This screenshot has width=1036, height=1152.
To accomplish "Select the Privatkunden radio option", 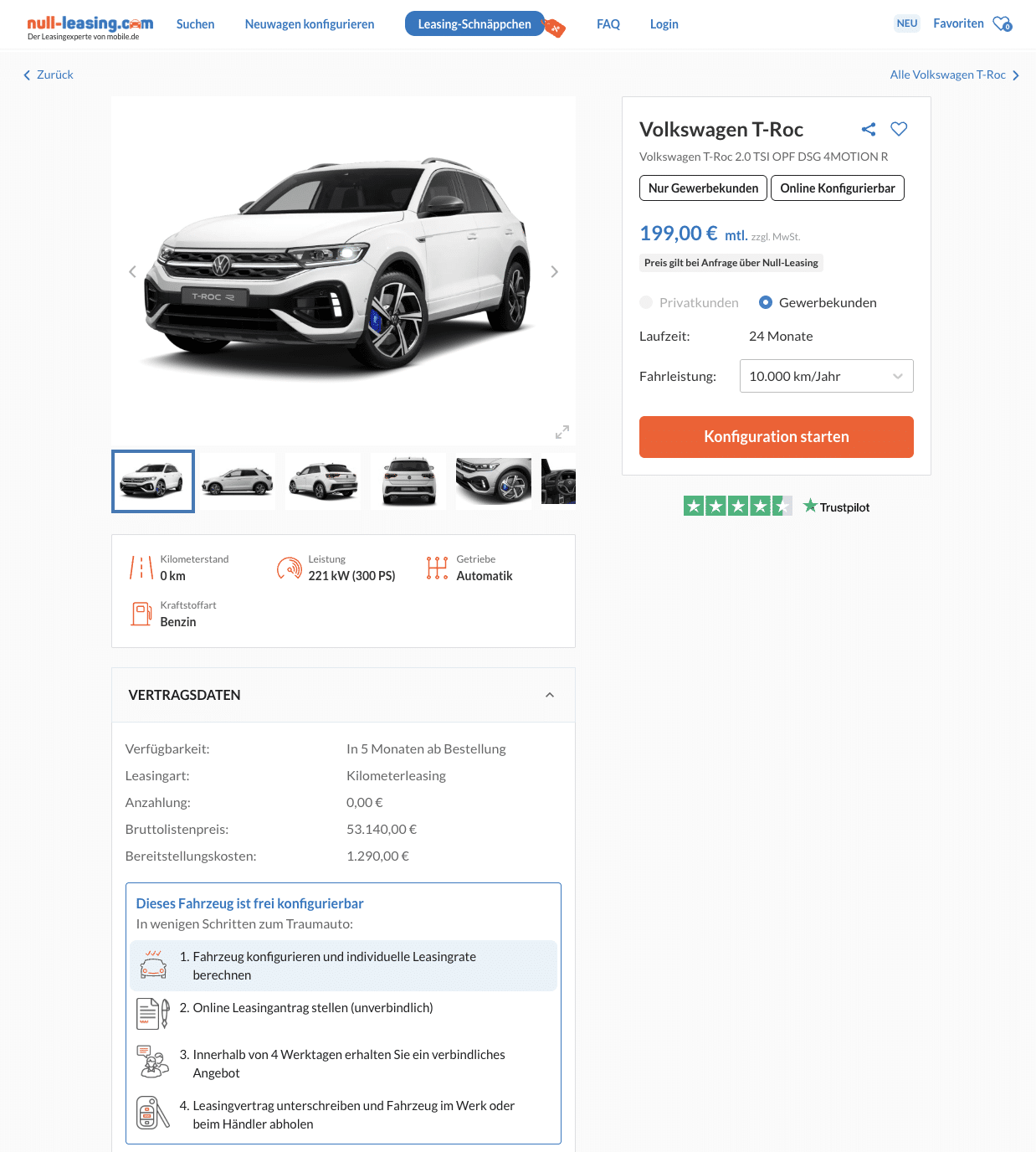I will tap(646, 302).
